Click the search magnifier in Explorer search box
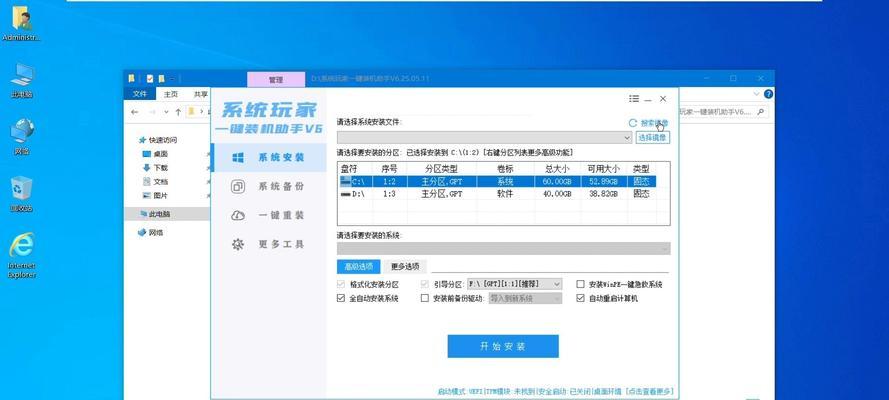The height and width of the screenshot is (400, 889). point(760,112)
